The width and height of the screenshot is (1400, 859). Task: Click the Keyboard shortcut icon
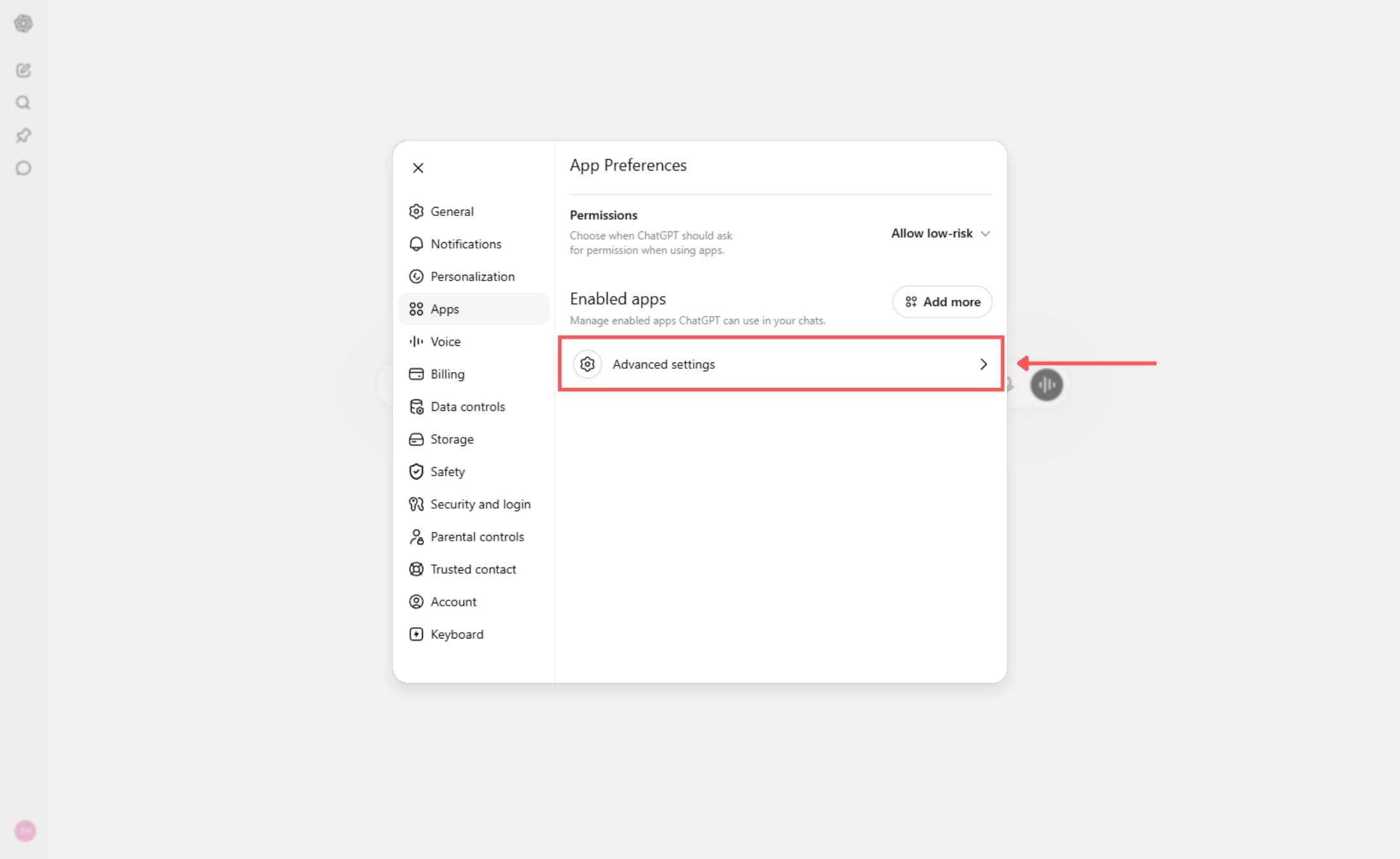[x=416, y=634]
